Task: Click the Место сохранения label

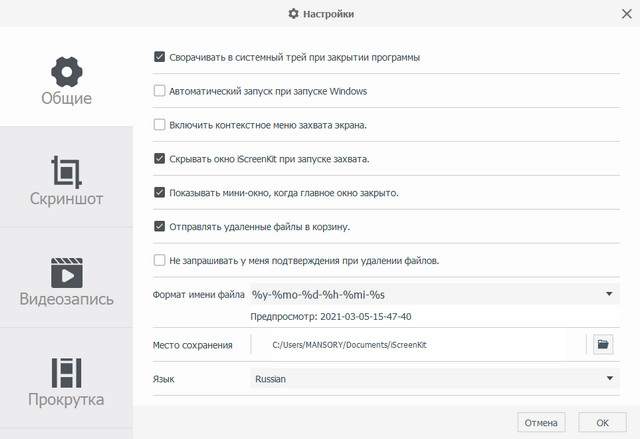Action: (x=193, y=345)
